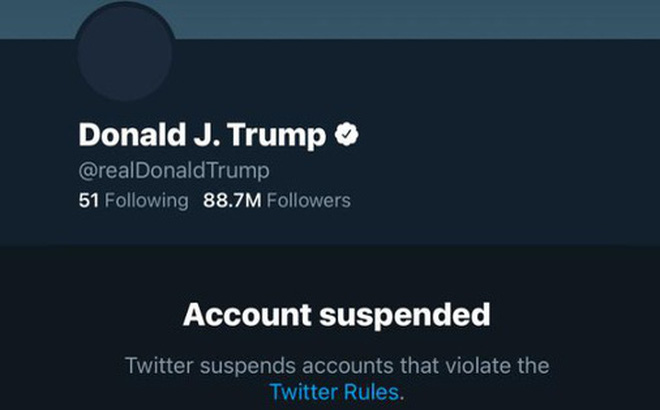The width and height of the screenshot is (660, 410).
Task: Click the @realDonaldTrump handle
Action: [174, 169]
